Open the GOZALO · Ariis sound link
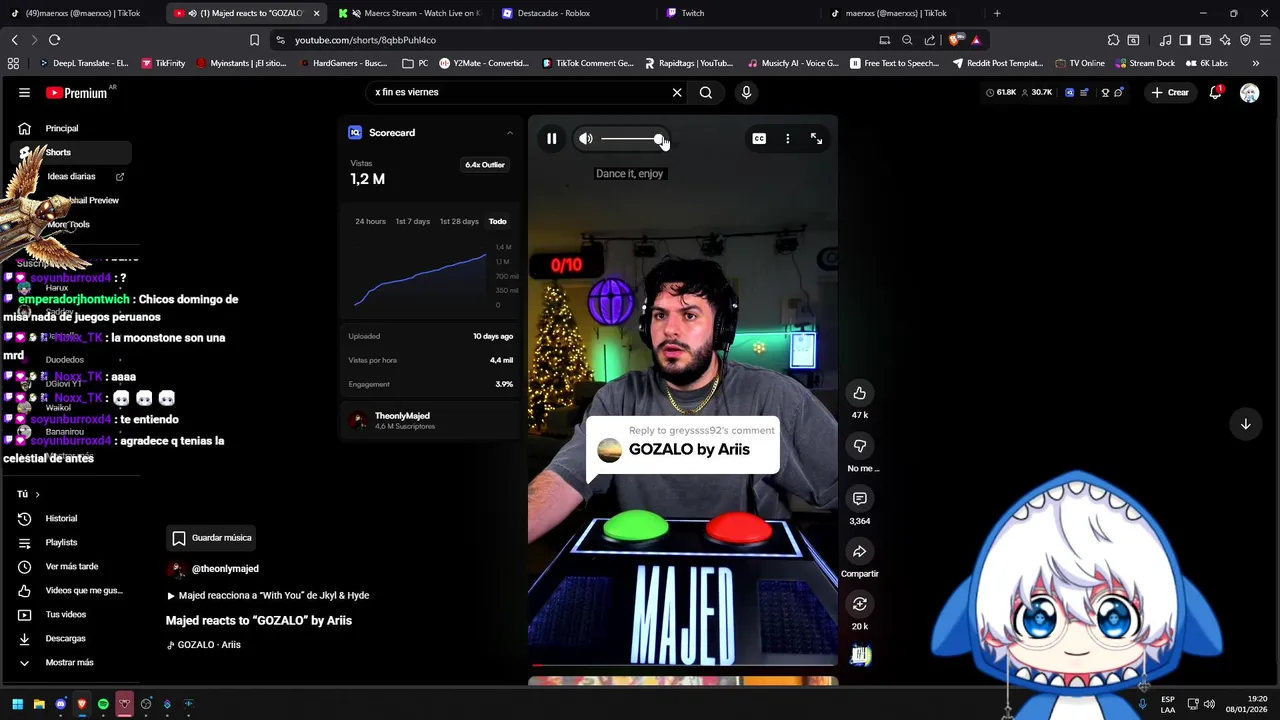The image size is (1280, 720). (x=204, y=645)
